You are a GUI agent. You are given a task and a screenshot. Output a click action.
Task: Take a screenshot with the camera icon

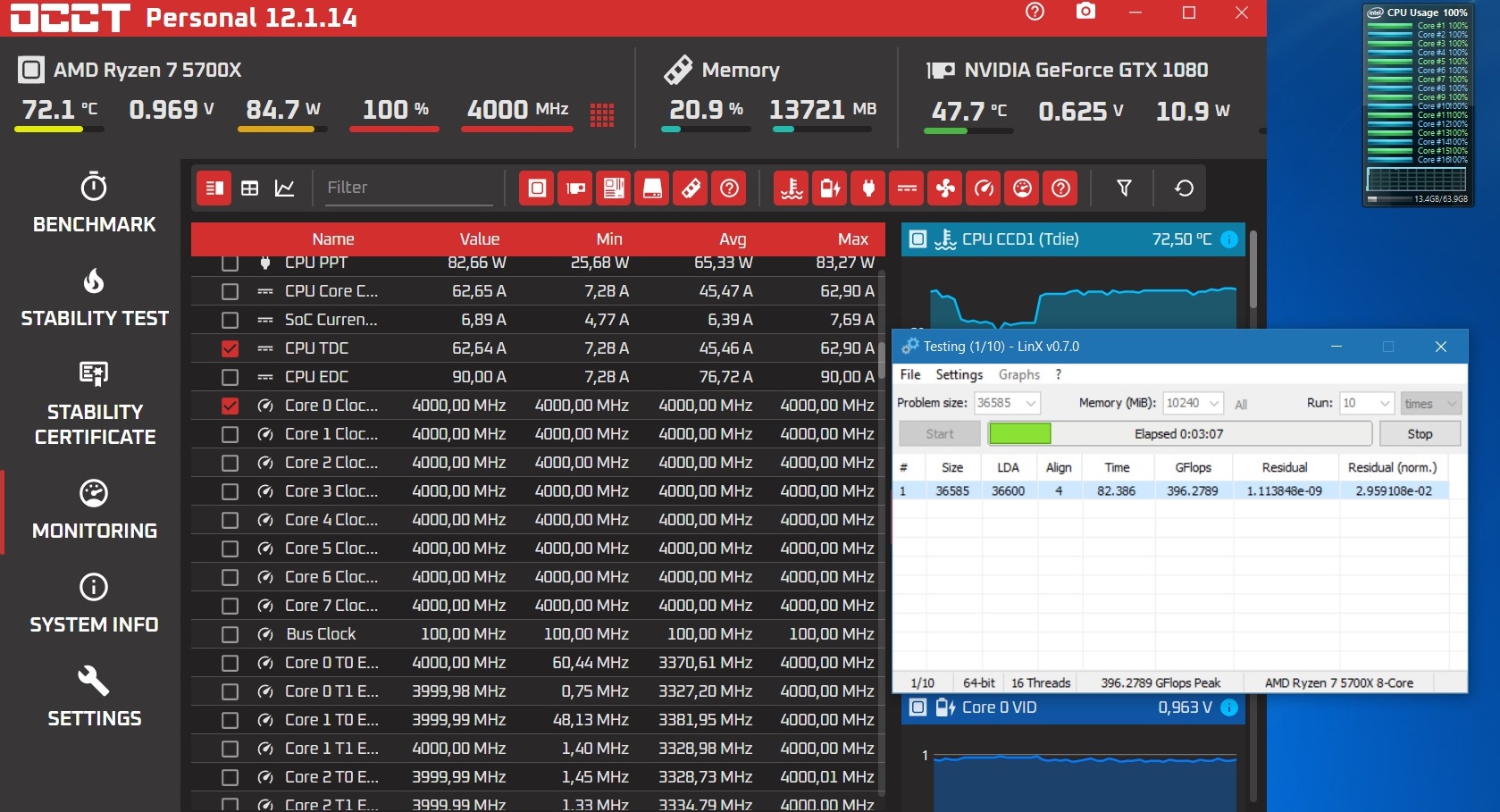click(x=1085, y=12)
